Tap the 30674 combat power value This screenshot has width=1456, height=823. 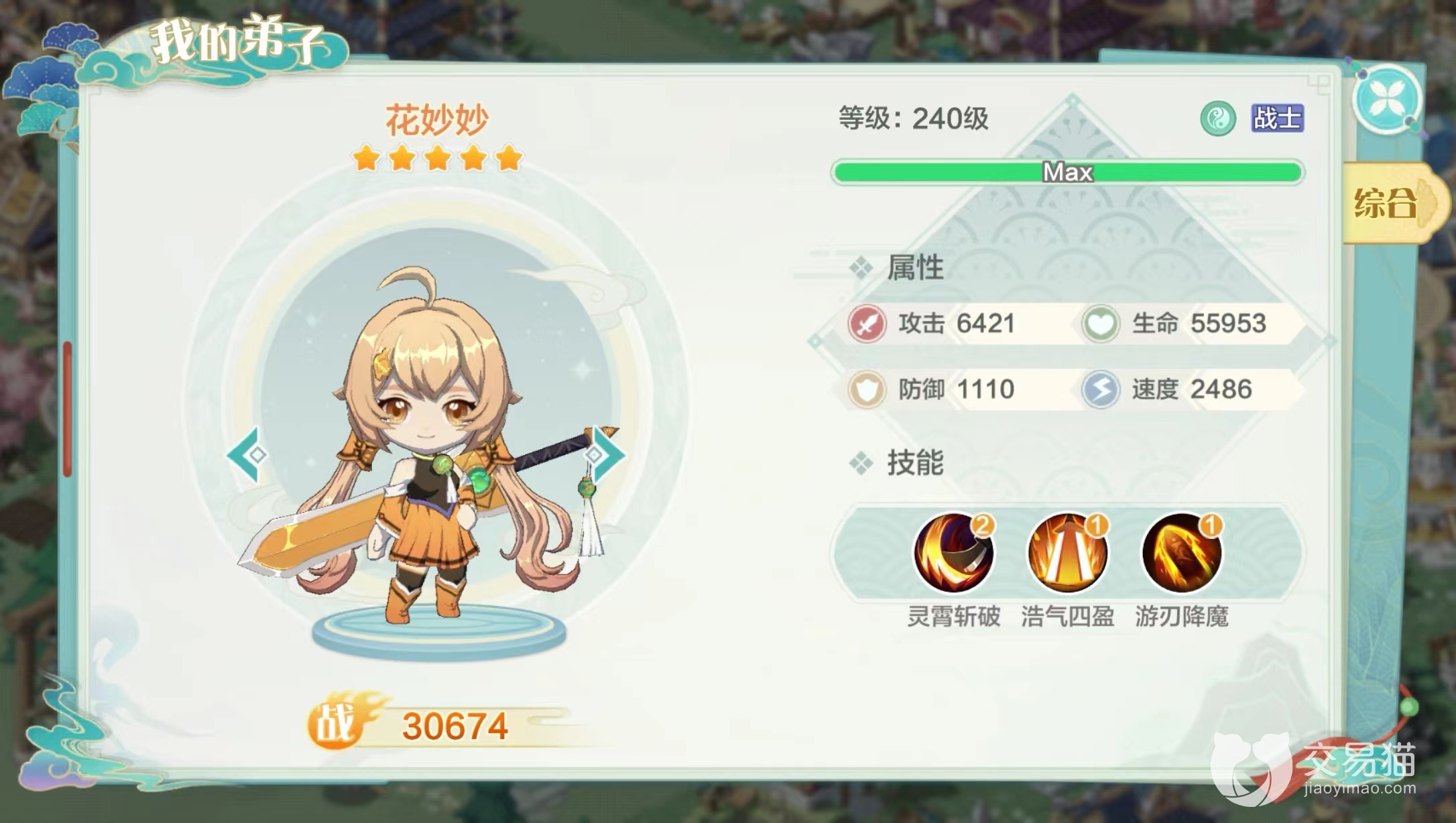click(x=454, y=726)
